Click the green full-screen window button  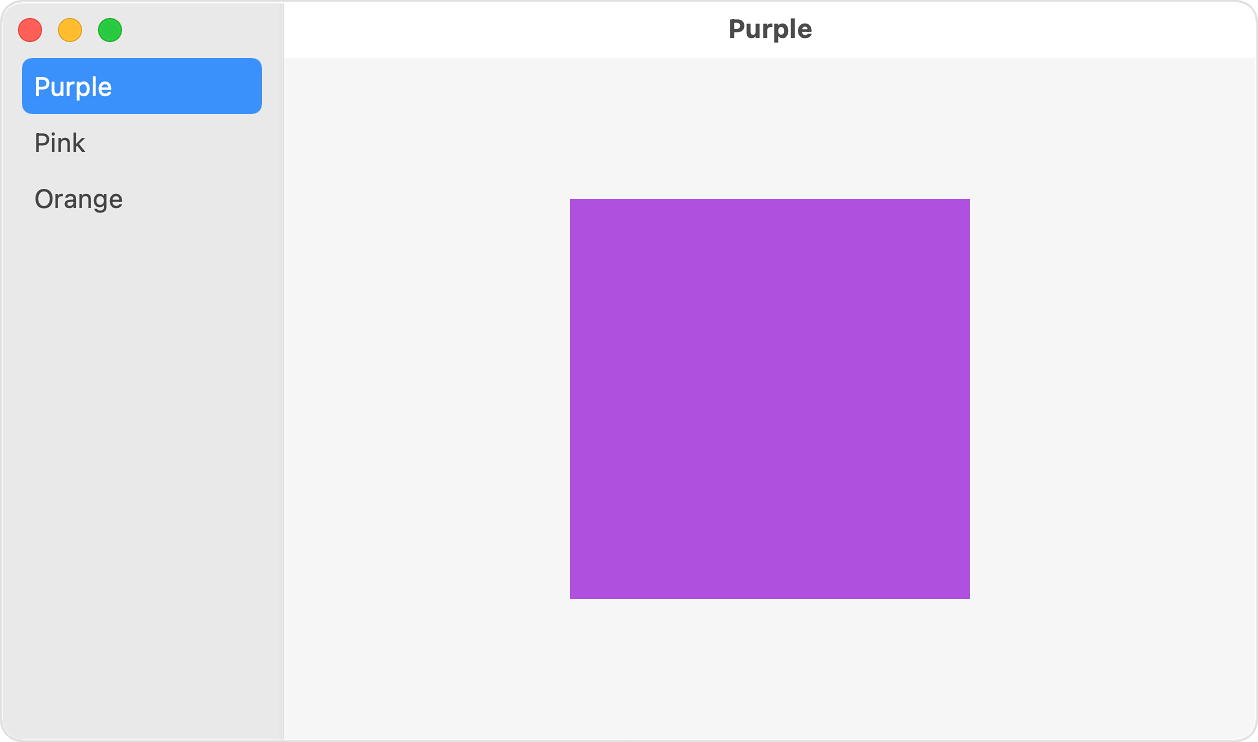tap(110, 30)
